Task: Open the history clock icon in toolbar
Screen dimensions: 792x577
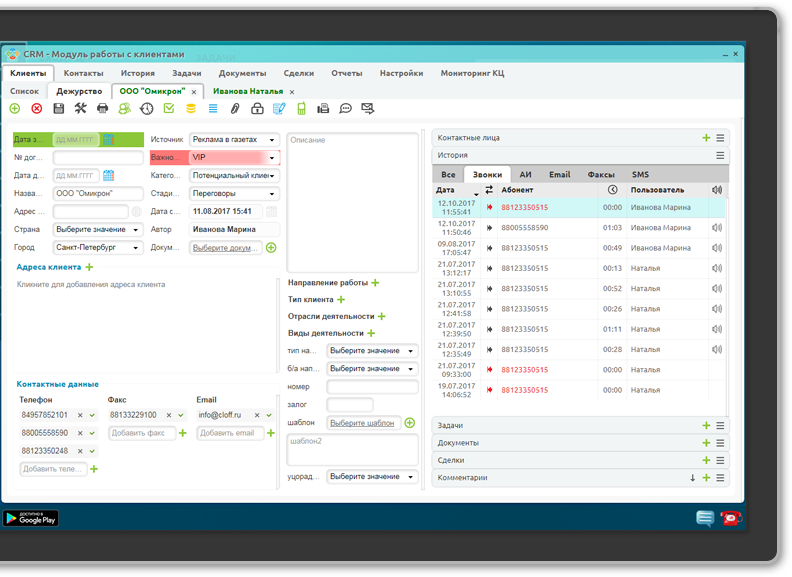Action: point(146,109)
